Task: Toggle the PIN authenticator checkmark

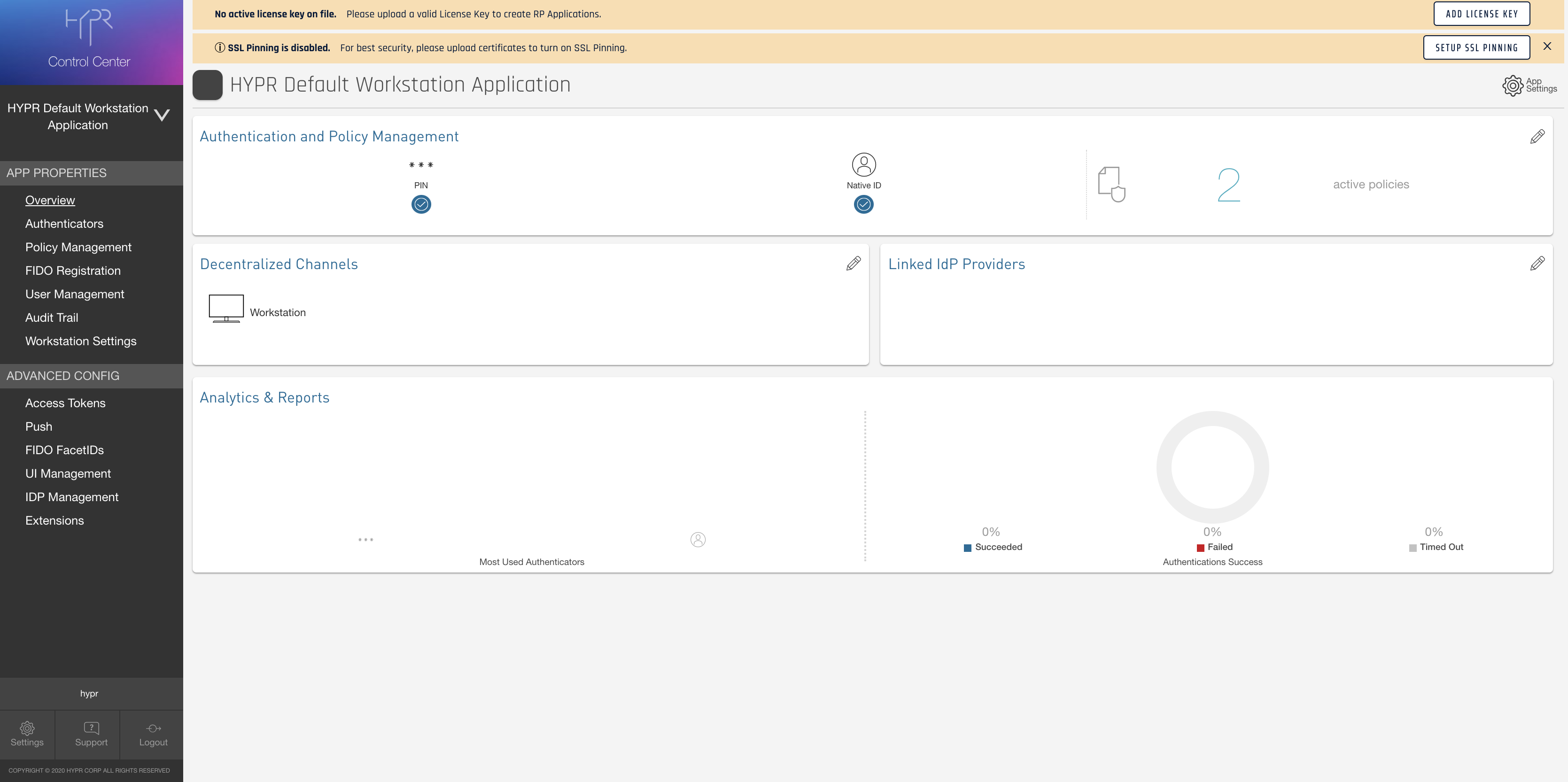Action: coord(420,204)
